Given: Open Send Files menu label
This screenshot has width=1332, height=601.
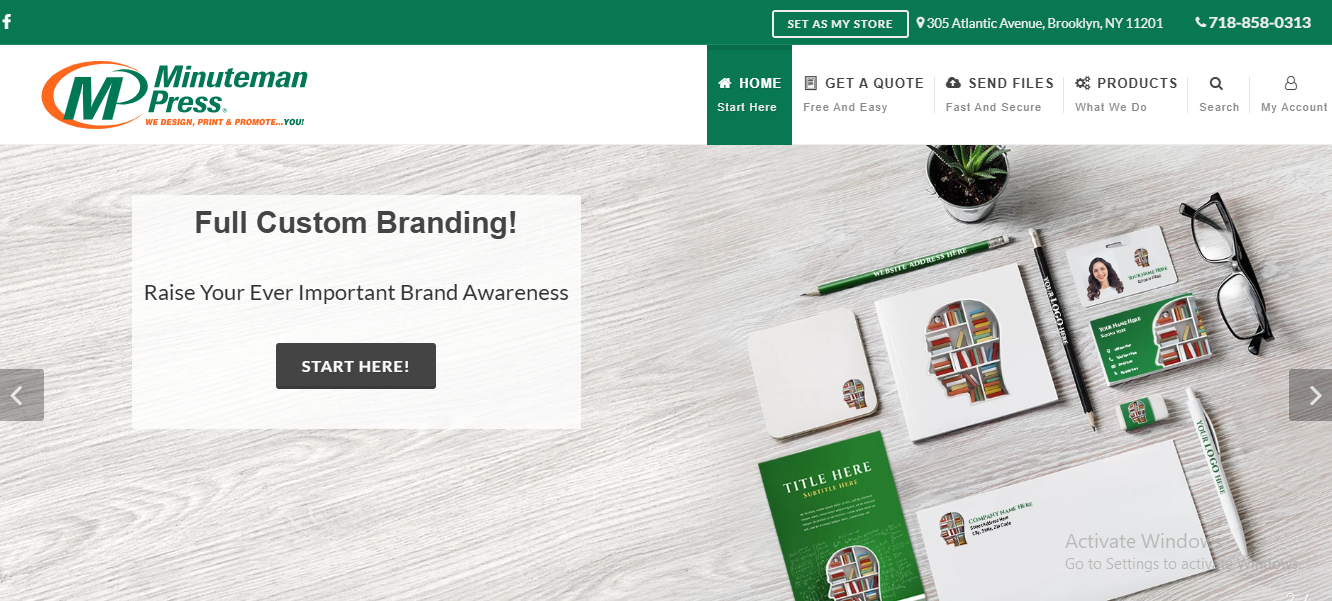Looking at the screenshot, I should click(1011, 83).
